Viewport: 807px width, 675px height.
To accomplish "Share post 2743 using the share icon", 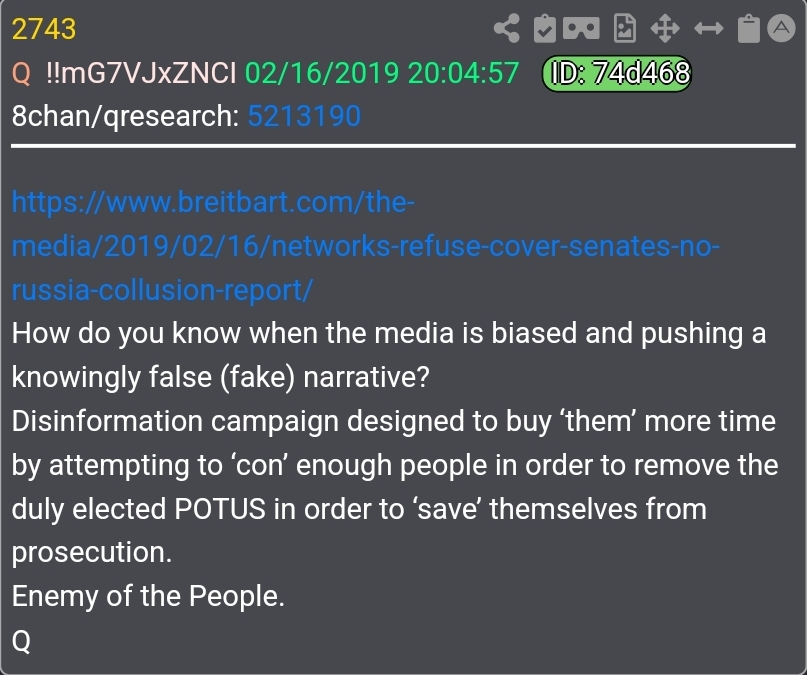I will click(x=506, y=28).
